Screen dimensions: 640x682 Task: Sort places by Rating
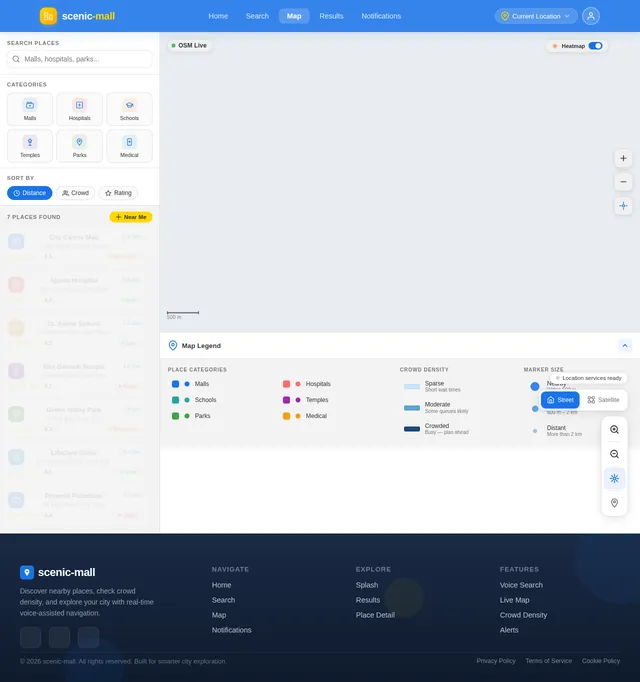click(118, 193)
